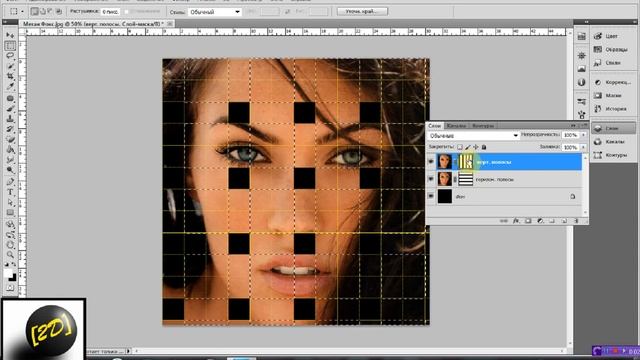Select the Horizontal Type tool
The width and height of the screenshot is (640, 360).
pyautogui.click(x=10, y=192)
